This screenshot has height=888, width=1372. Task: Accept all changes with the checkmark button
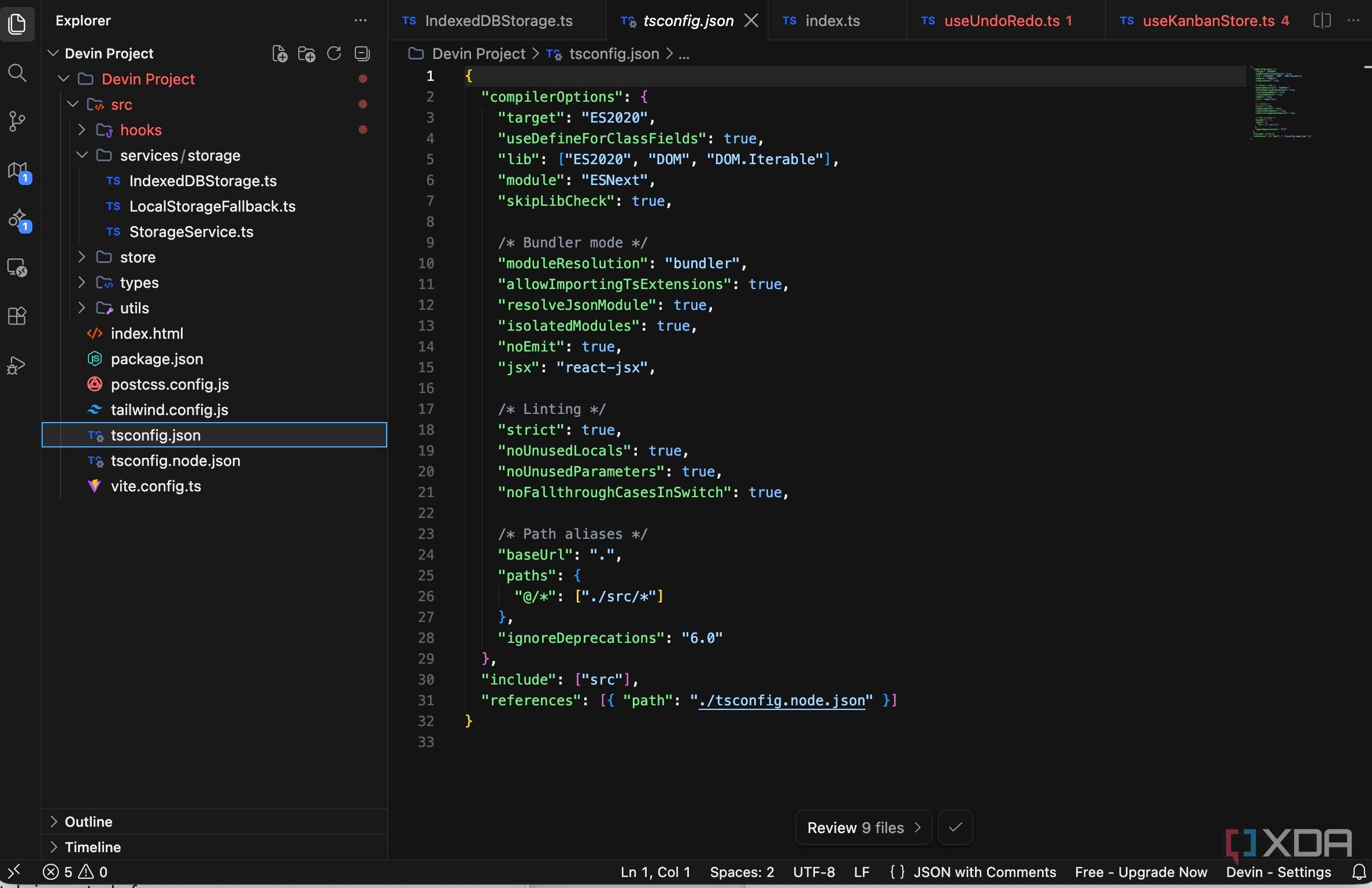[x=955, y=827]
